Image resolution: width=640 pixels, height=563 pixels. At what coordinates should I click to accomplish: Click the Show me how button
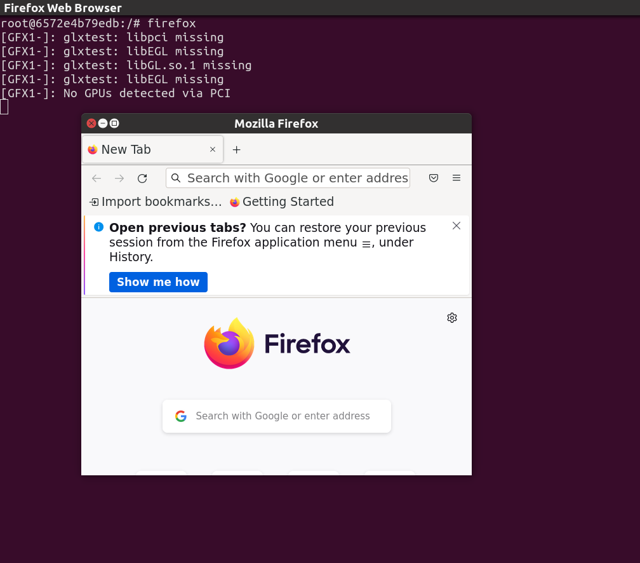(x=158, y=282)
